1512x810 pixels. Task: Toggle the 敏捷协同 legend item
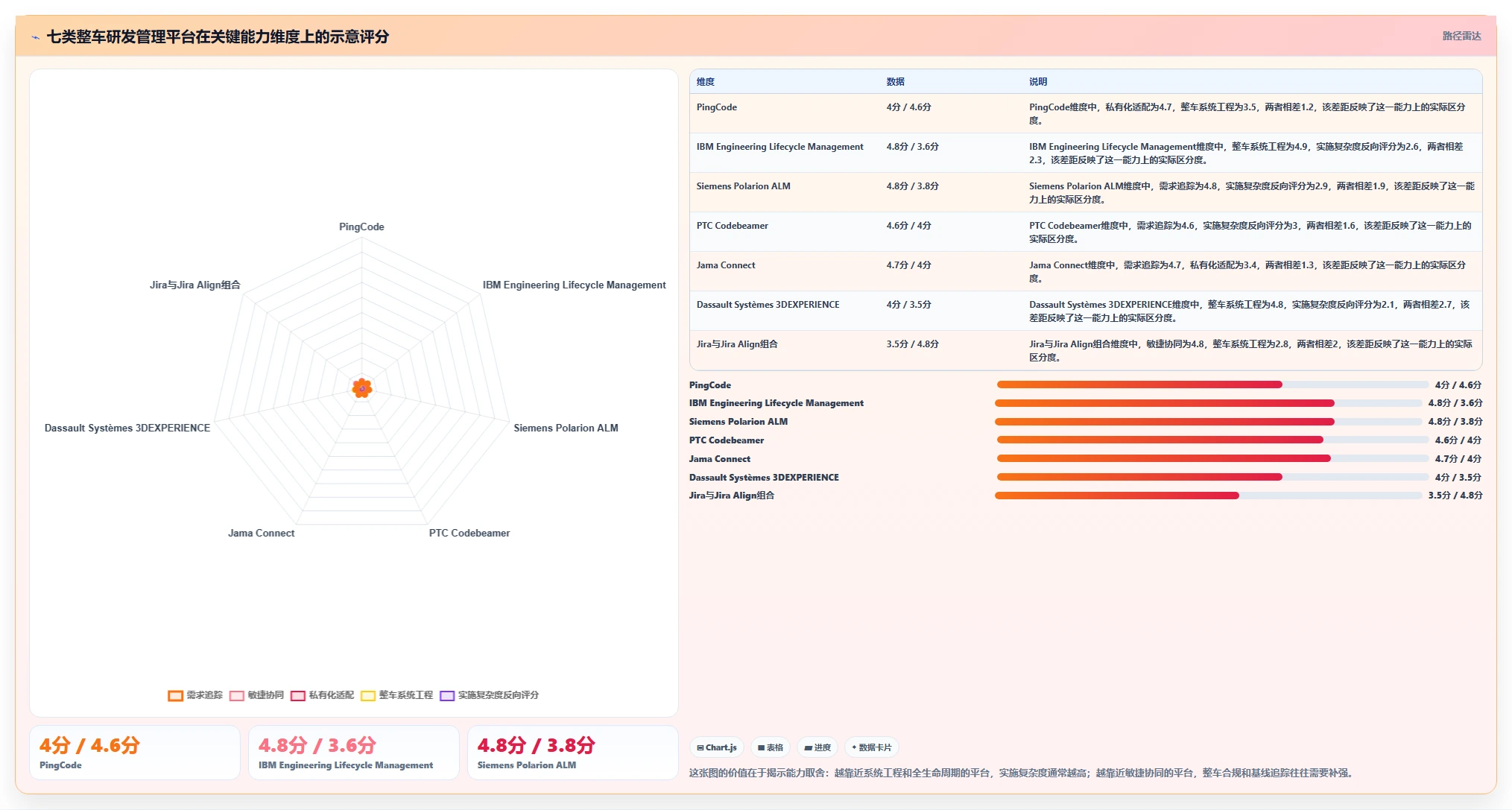tap(256, 695)
